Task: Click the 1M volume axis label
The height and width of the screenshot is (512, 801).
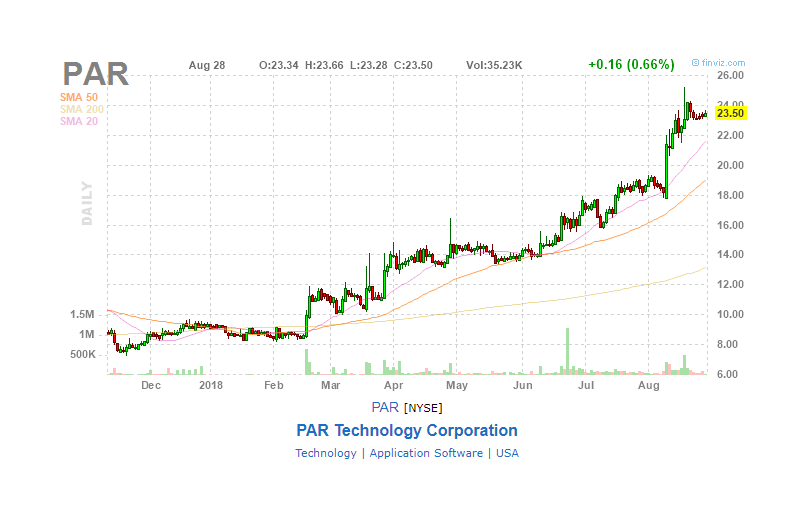Action: tap(87, 335)
